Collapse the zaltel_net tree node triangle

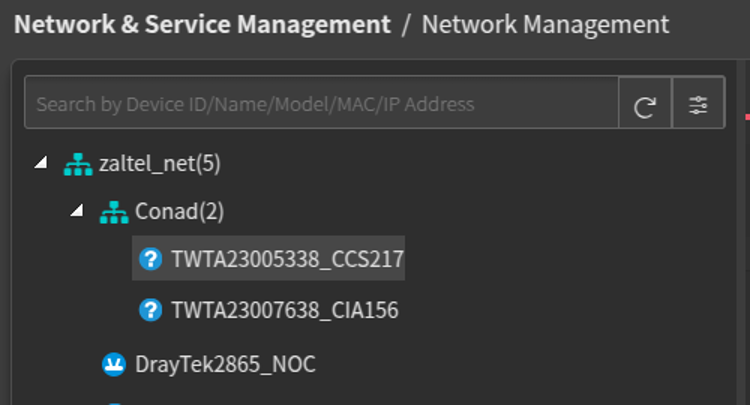coord(42,163)
